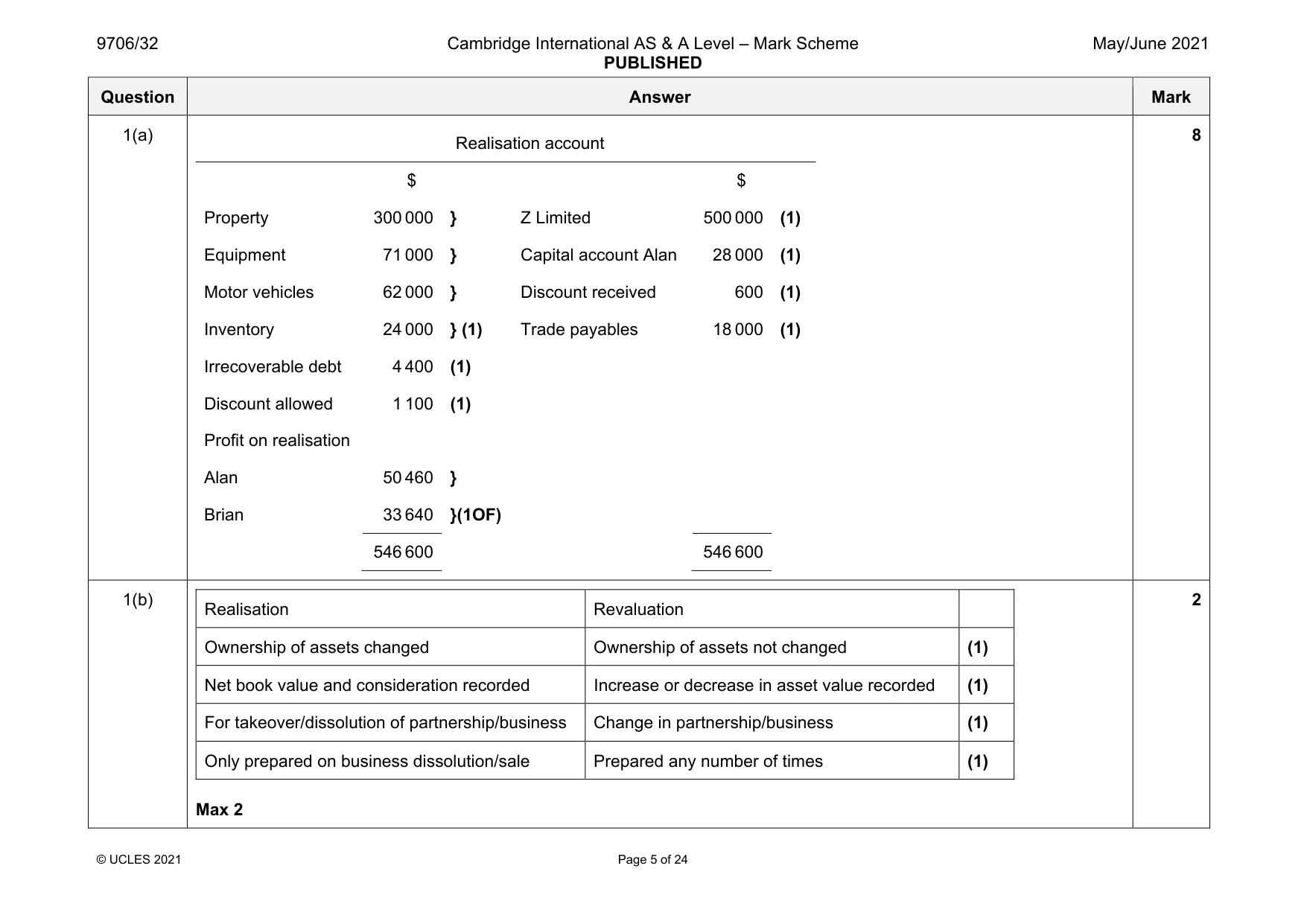Click the mark total '2' for 1(b)

[1196, 600]
